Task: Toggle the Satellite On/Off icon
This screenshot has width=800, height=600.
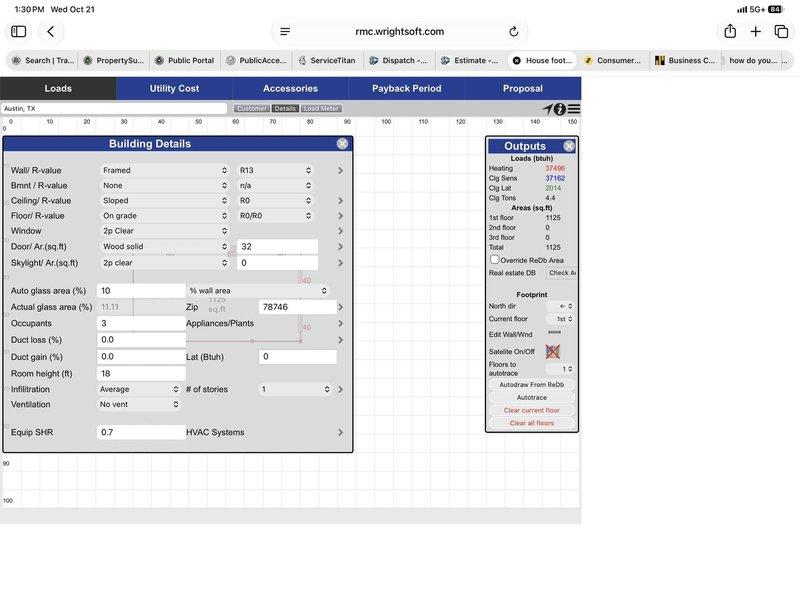Action: tap(553, 351)
